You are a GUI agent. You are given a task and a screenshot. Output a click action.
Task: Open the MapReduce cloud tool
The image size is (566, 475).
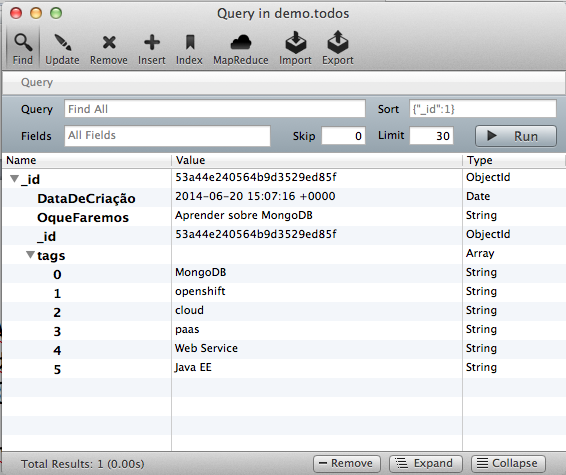tap(241, 49)
